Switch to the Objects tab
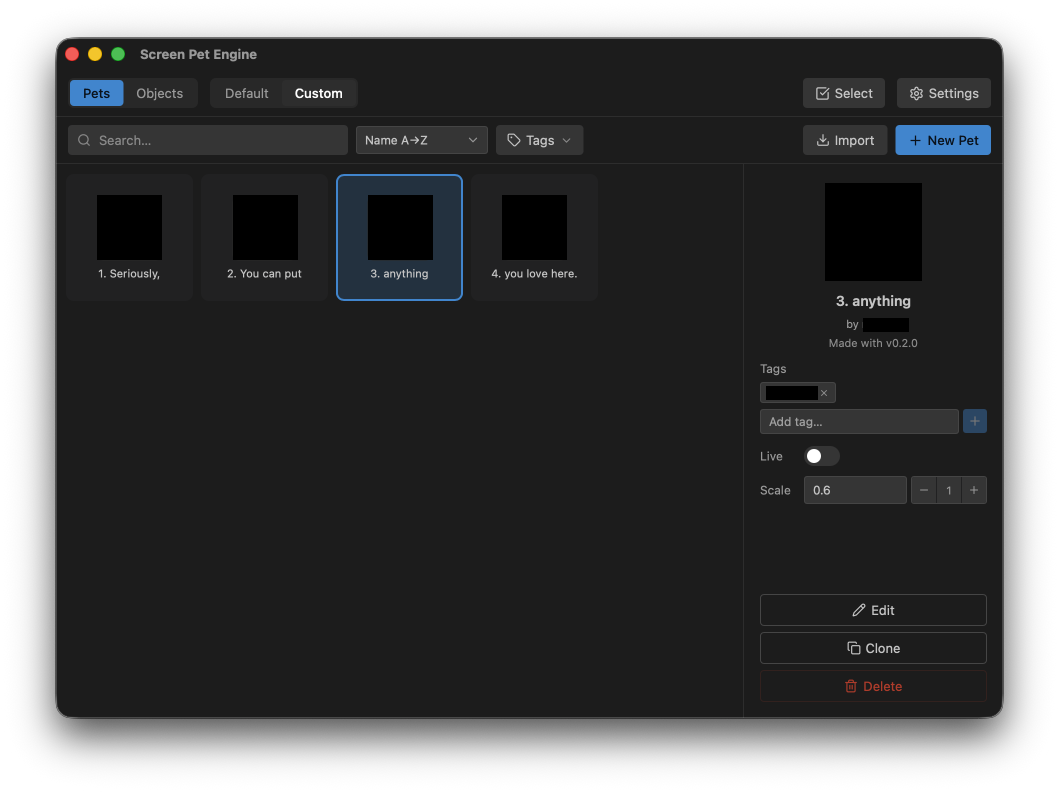Viewport: 1059px width, 792px height. pos(159,93)
